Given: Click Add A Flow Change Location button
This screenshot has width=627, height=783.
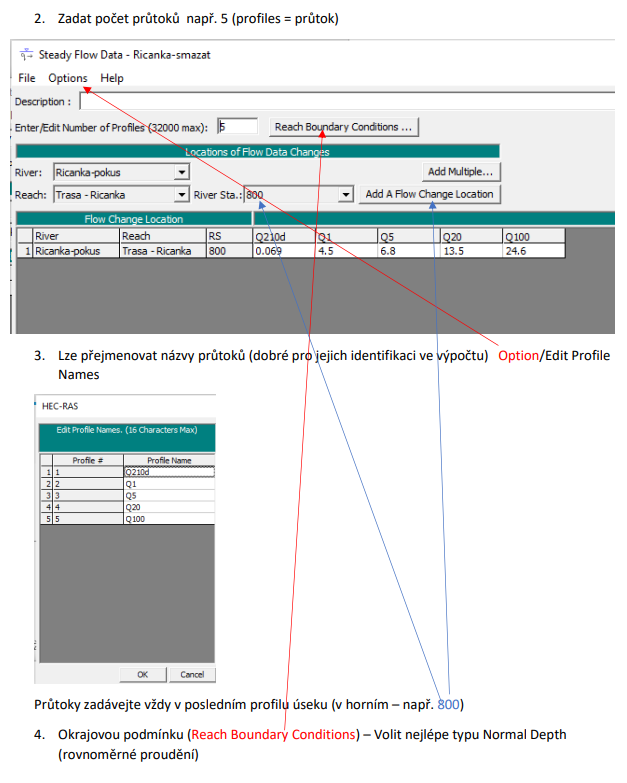Looking at the screenshot, I should coord(430,194).
